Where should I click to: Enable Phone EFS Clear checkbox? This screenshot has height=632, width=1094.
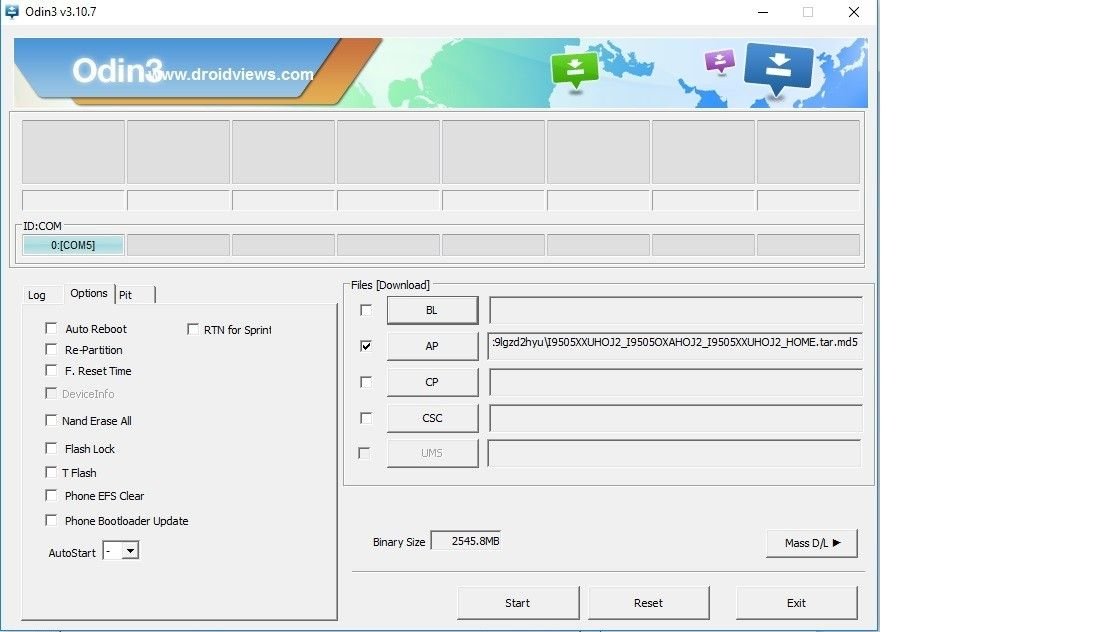pyautogui.click(x=51, y=495)
